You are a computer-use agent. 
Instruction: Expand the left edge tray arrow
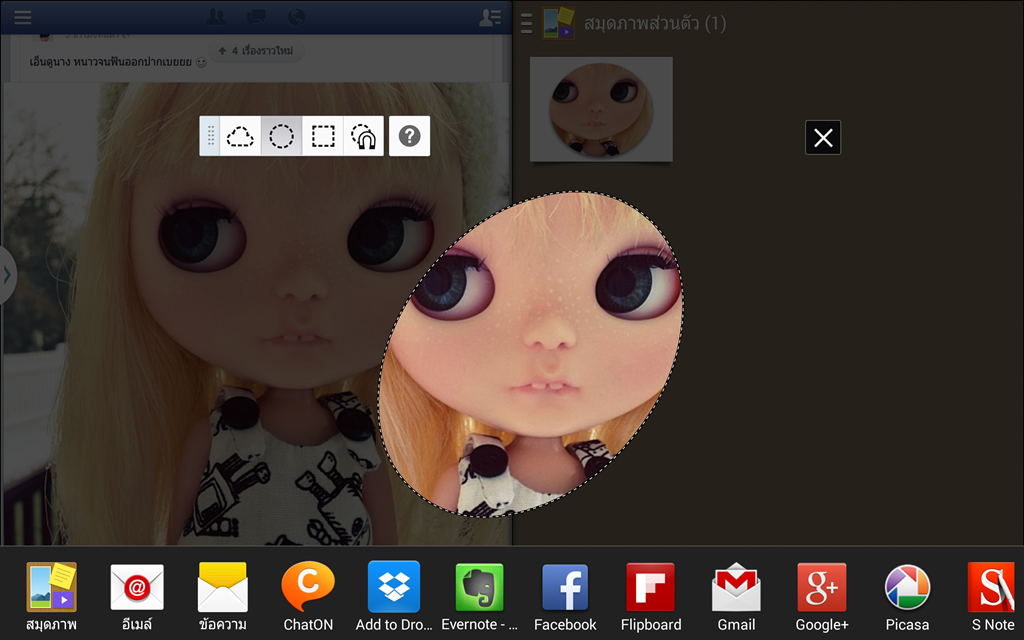(x=6, y=274)
